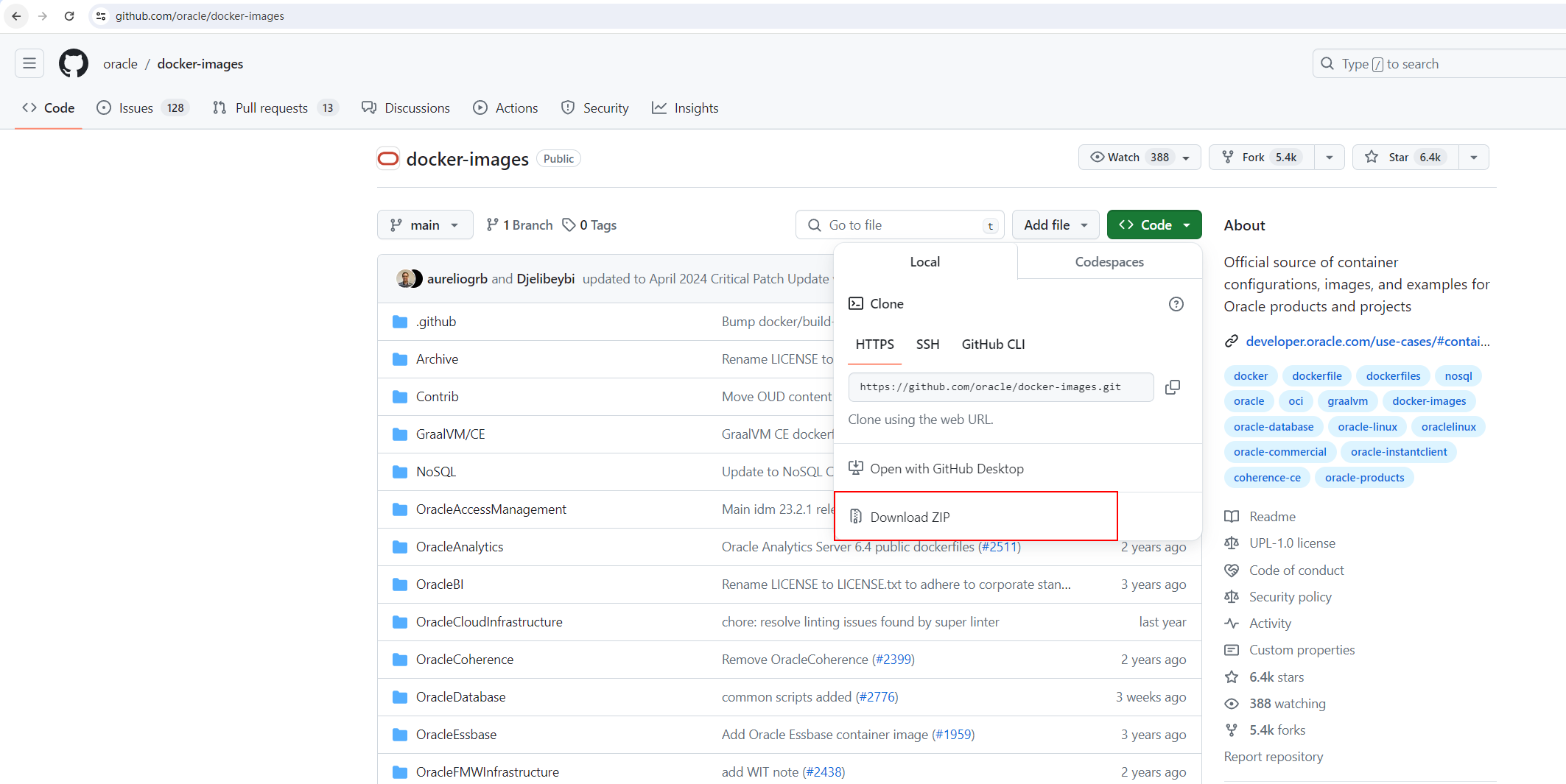The width and height of the screenshot is (1566, 784).
Task: Click the GitHub Octocat logo
Action: pyautogui.click(x=74, y=63)
